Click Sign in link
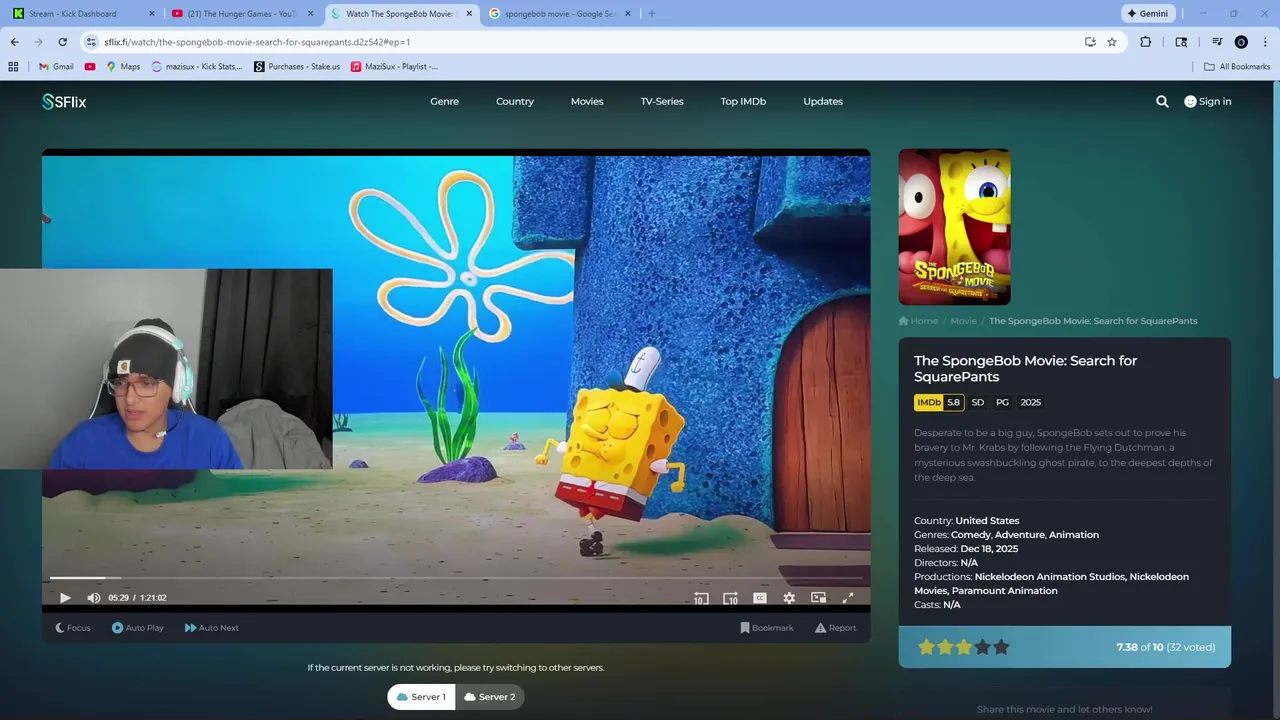Image resolution: width=1280 pixels, height=720 pixels. (1208, 101)
